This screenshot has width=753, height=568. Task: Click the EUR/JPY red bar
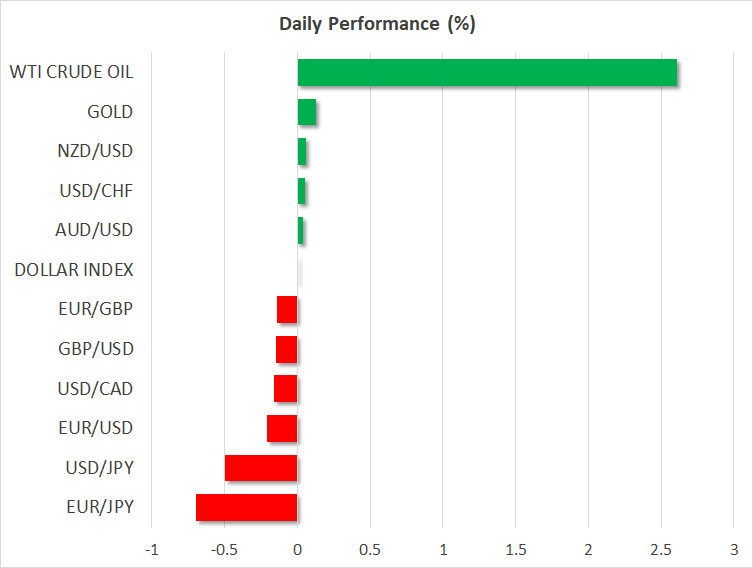coord(247,508)
